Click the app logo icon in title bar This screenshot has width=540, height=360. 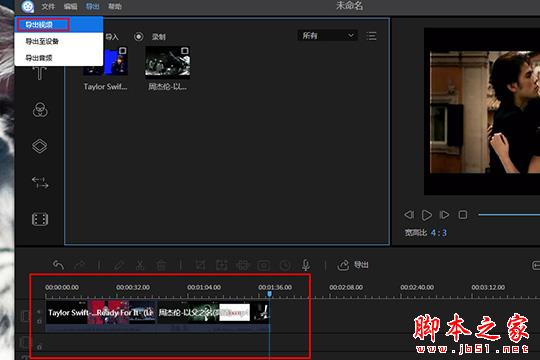pos(27,6)
